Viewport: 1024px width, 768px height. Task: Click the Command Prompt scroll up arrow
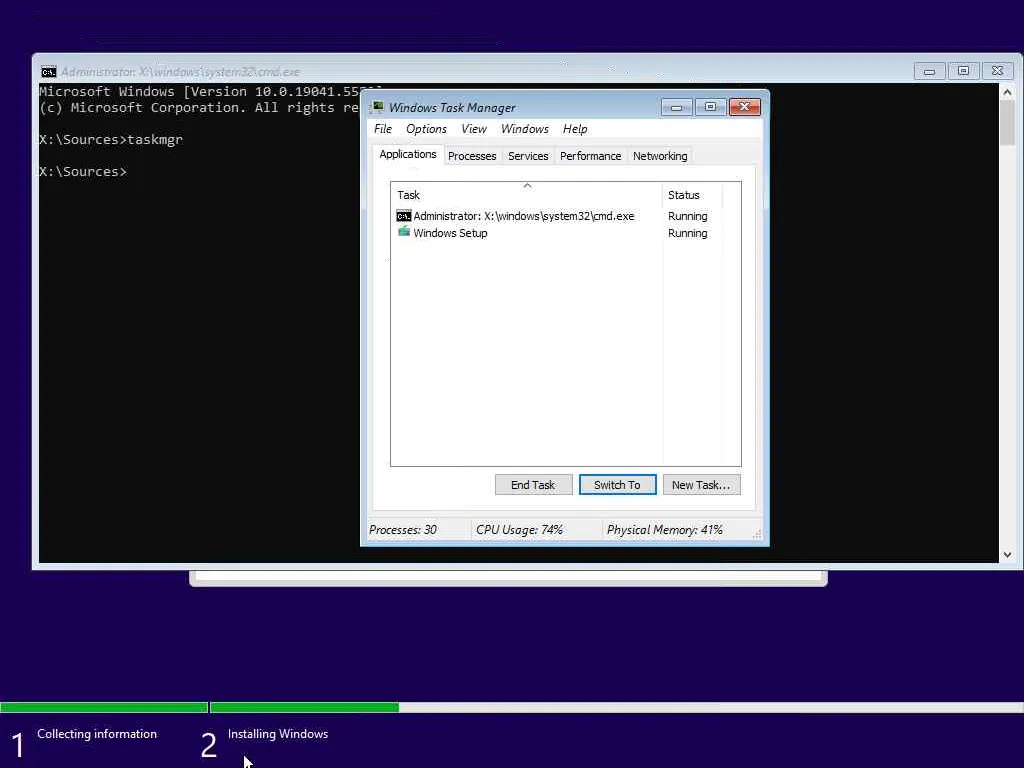tap(1007, 92)
